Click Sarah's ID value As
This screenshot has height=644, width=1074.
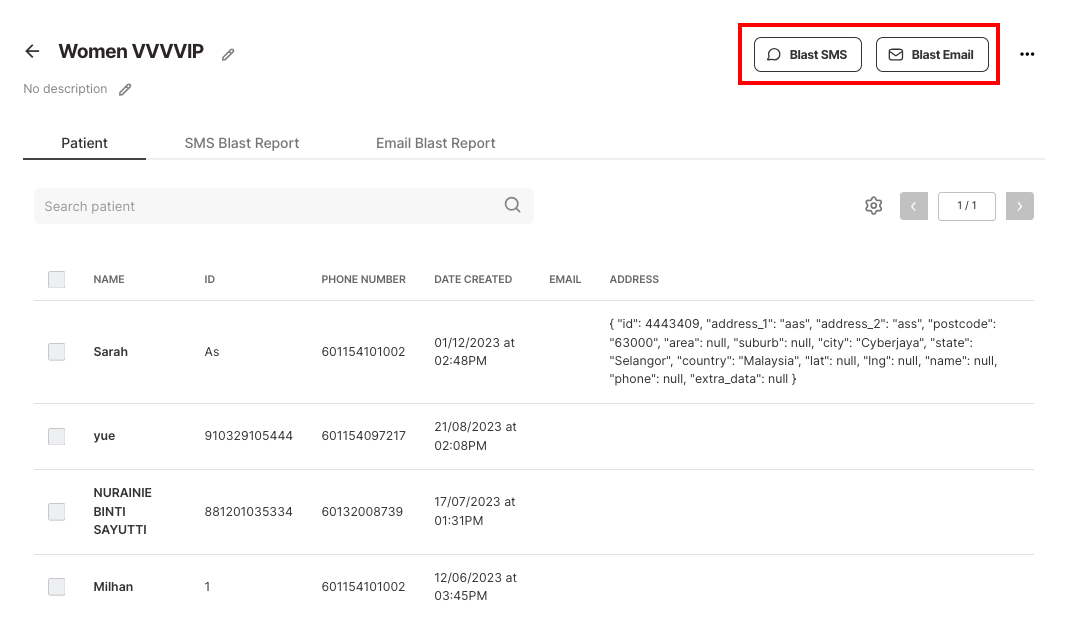click(x=212, y=352)
